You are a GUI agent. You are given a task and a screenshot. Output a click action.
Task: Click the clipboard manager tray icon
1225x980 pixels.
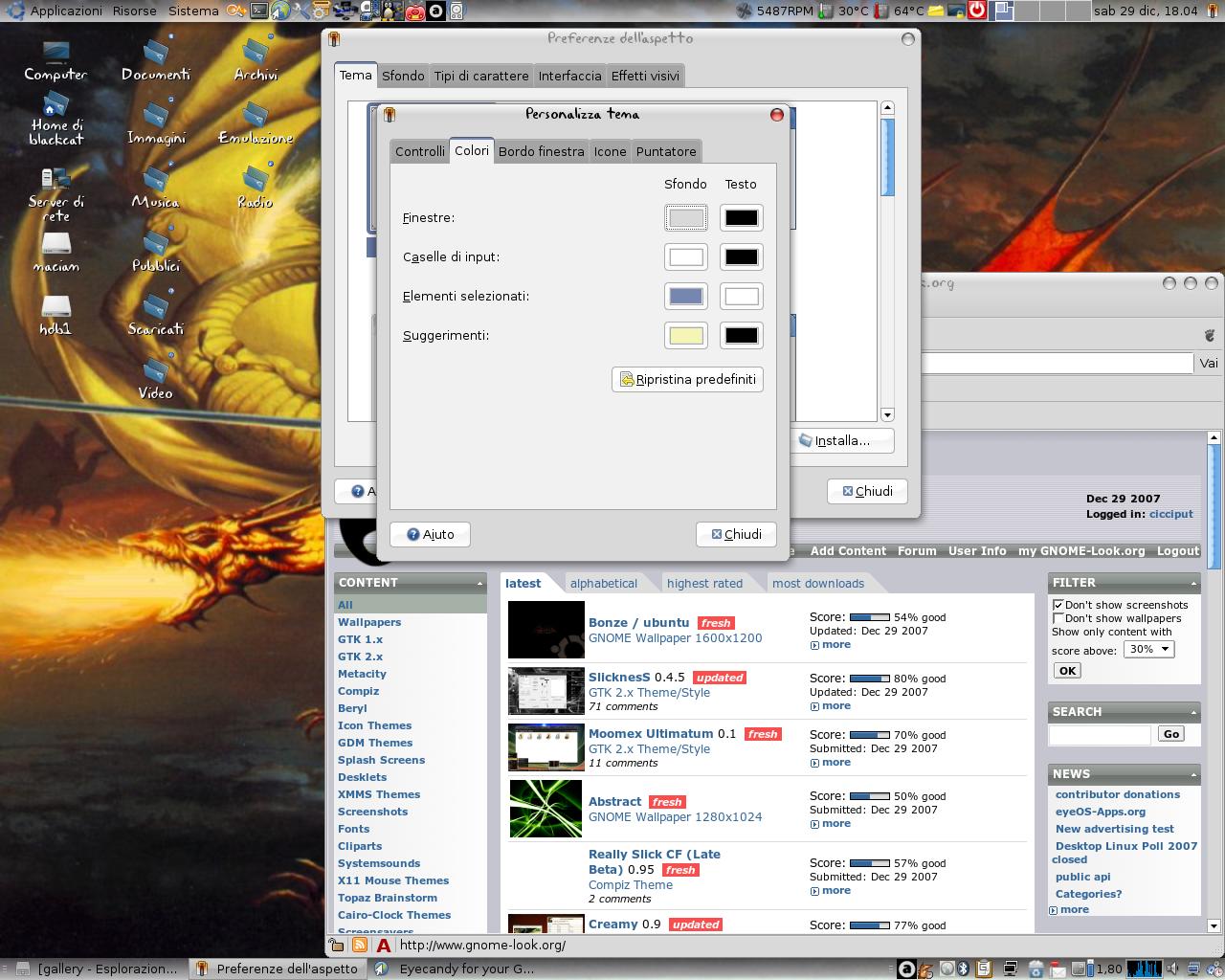(983, 969)
